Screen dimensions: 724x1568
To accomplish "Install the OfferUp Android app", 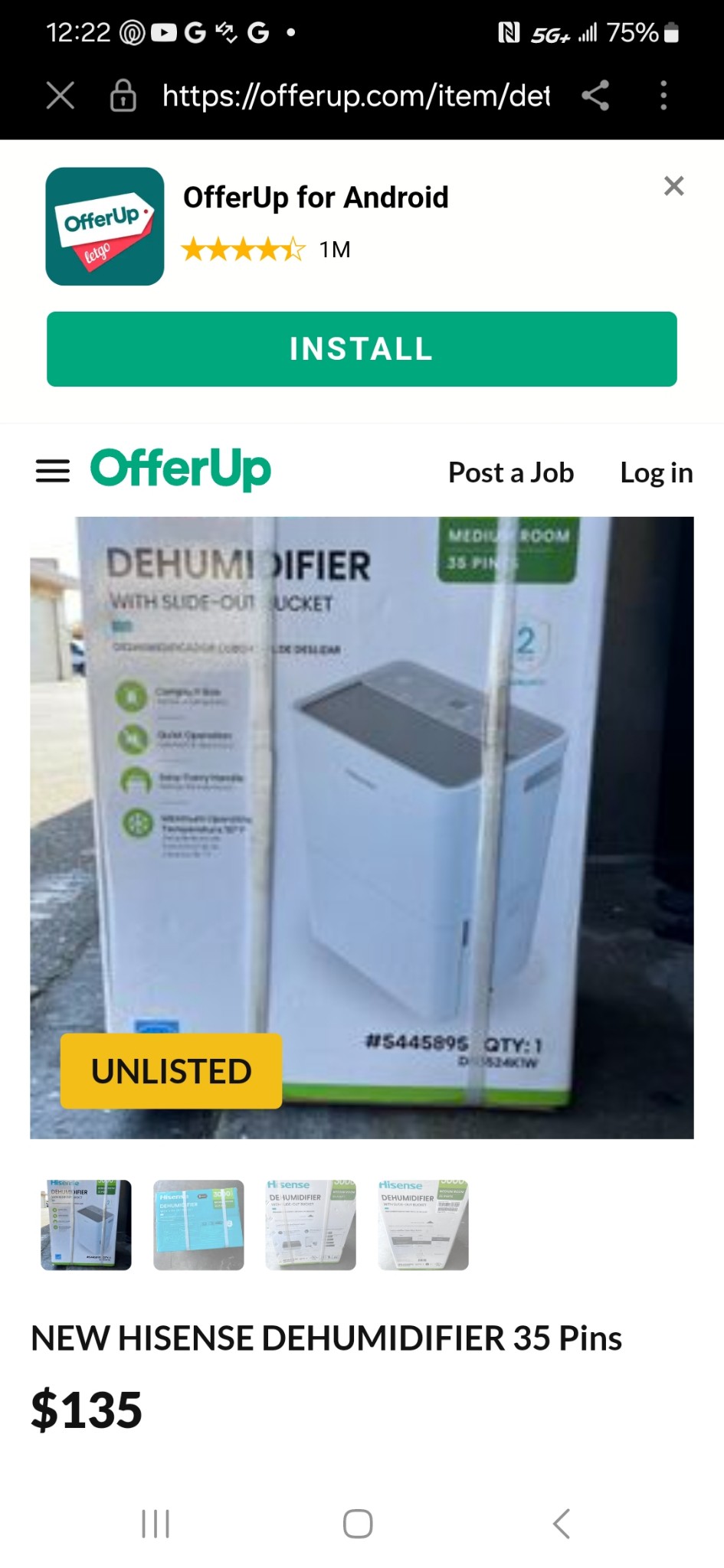I will (362, 349).
